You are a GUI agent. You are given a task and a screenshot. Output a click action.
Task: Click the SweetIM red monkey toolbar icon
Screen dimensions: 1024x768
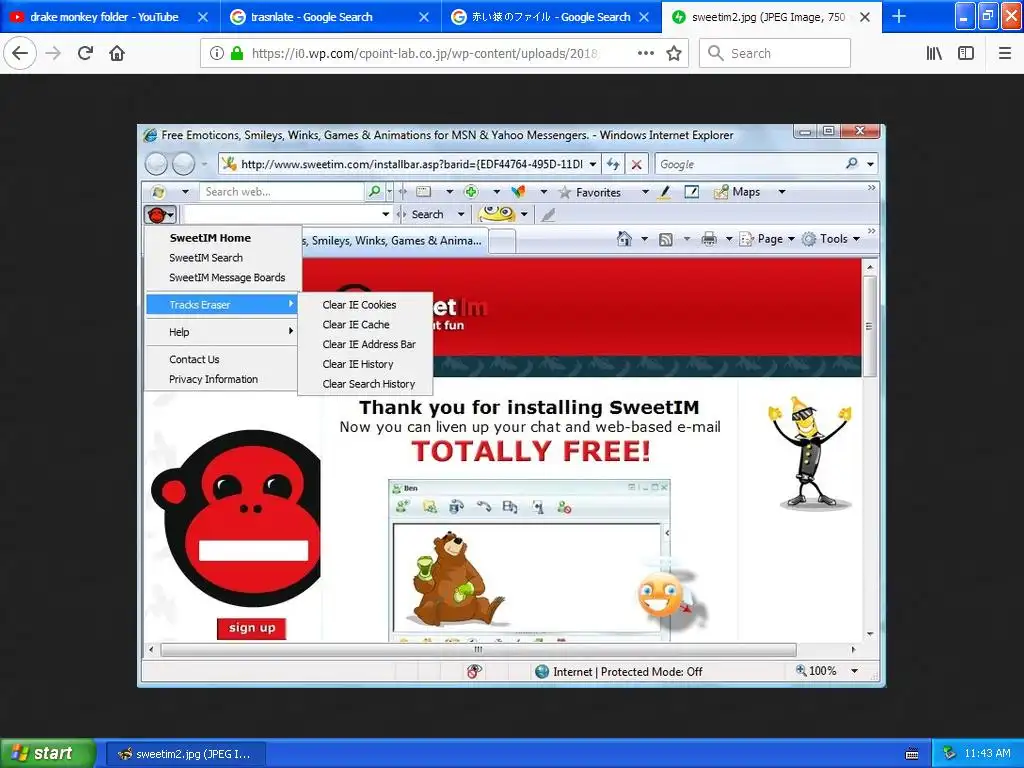(x=157, y=214)
